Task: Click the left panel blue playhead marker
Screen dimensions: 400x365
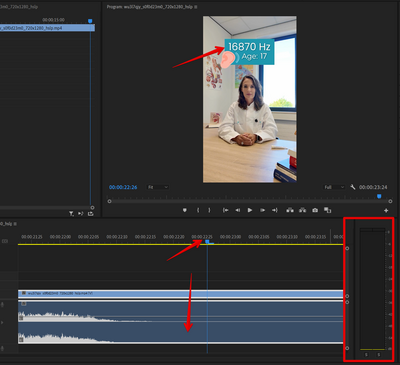Action: 90,21
